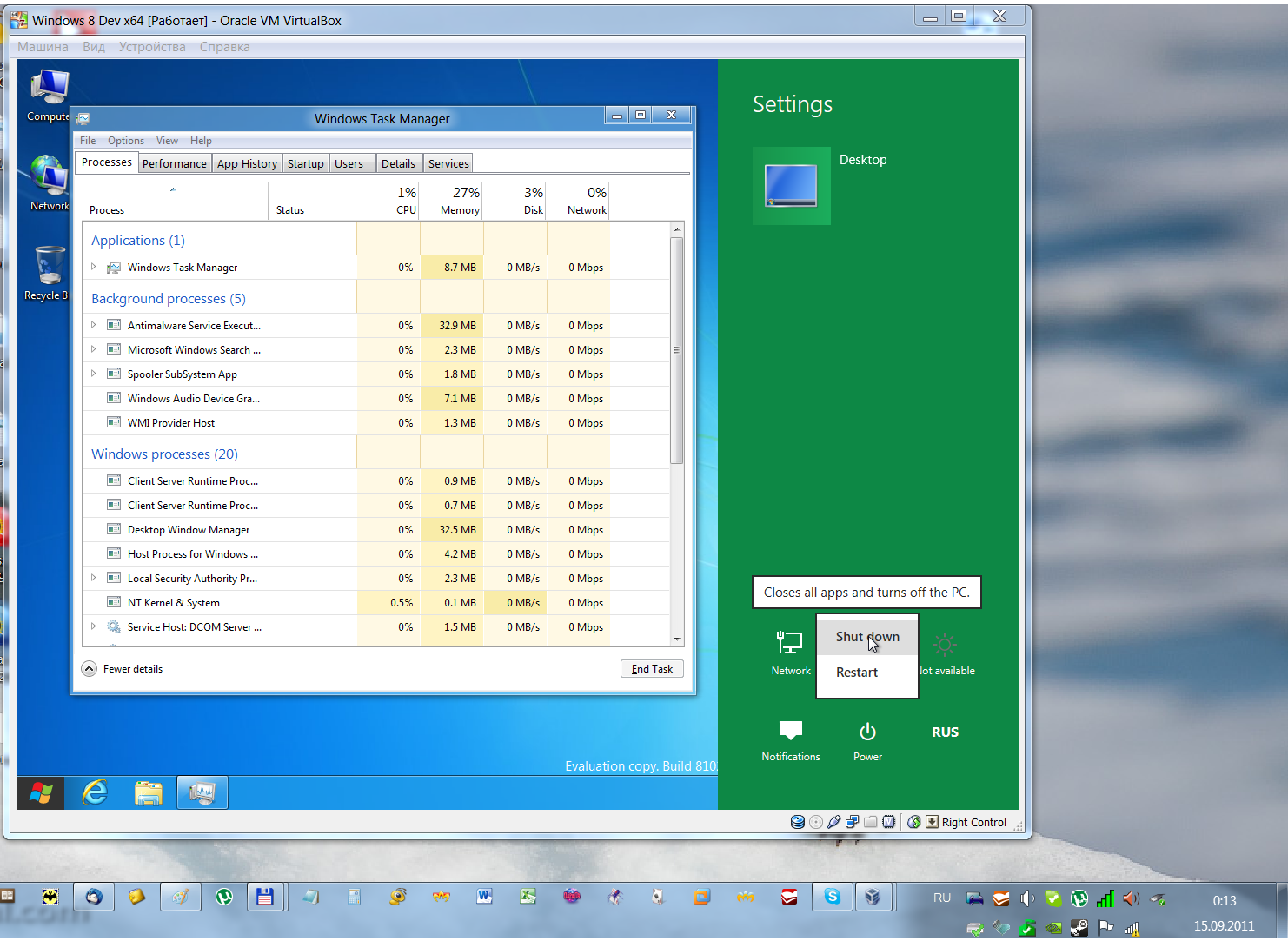Click the VirtualBox button on the host taskbar
Screen dimensions: 1288x941
click(873, 897)
